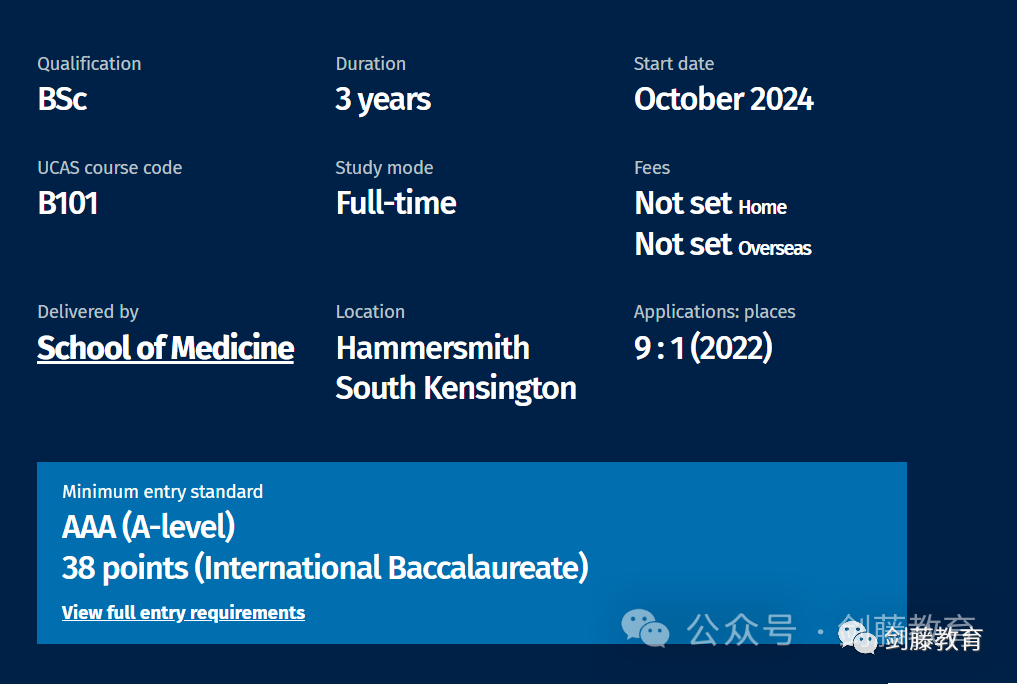Image resolution: width=1017 pixels, height=684 pixels.
Task: Click the AAA (A-level) entry standard
Action: click(148, 526)
